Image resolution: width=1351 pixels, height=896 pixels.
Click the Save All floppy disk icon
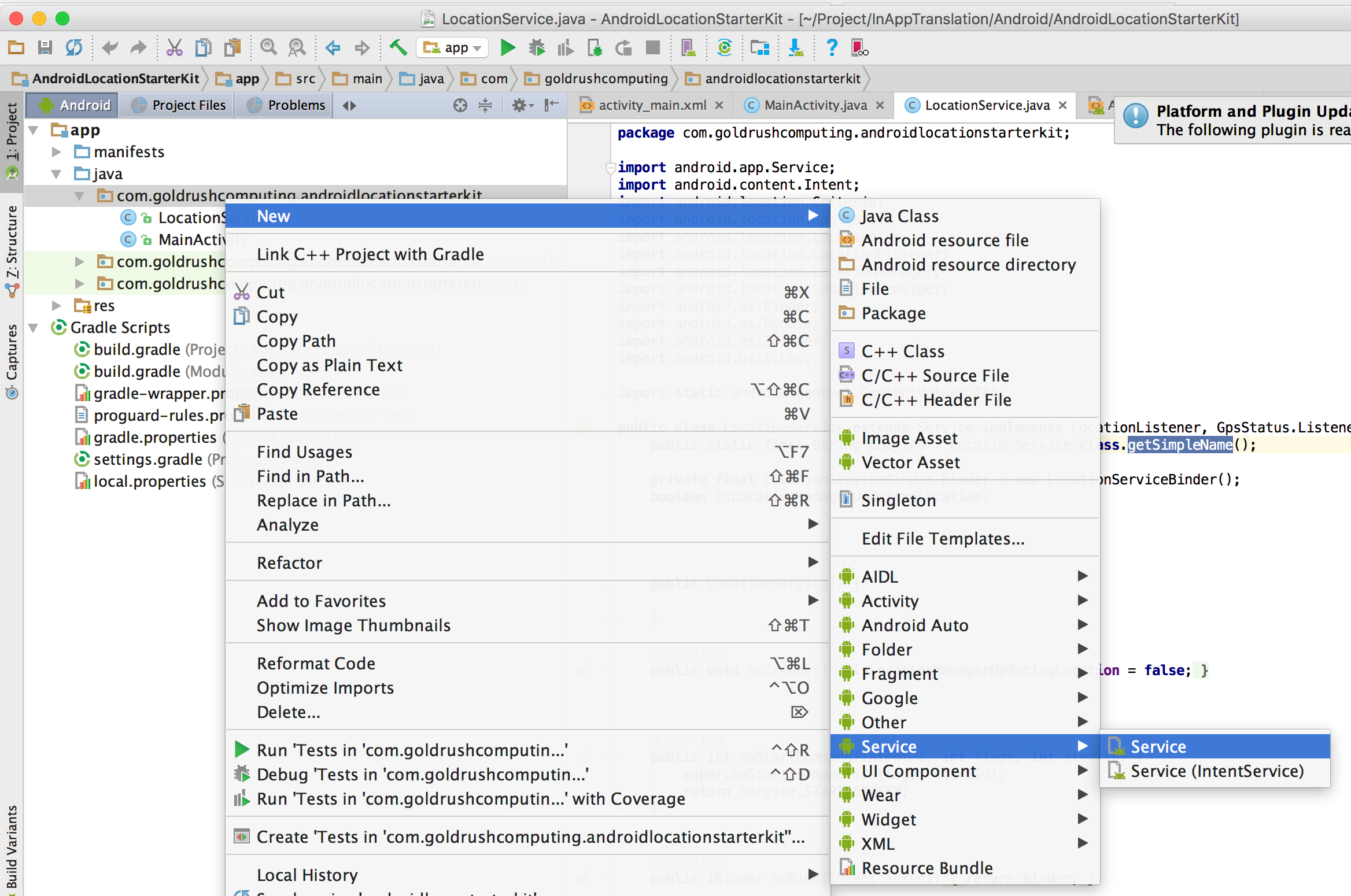coord(45,47)
